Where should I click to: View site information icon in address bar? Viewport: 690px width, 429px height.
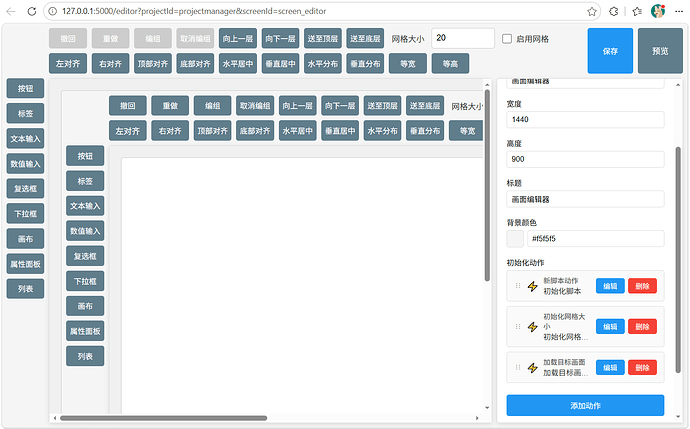[52, 11]
